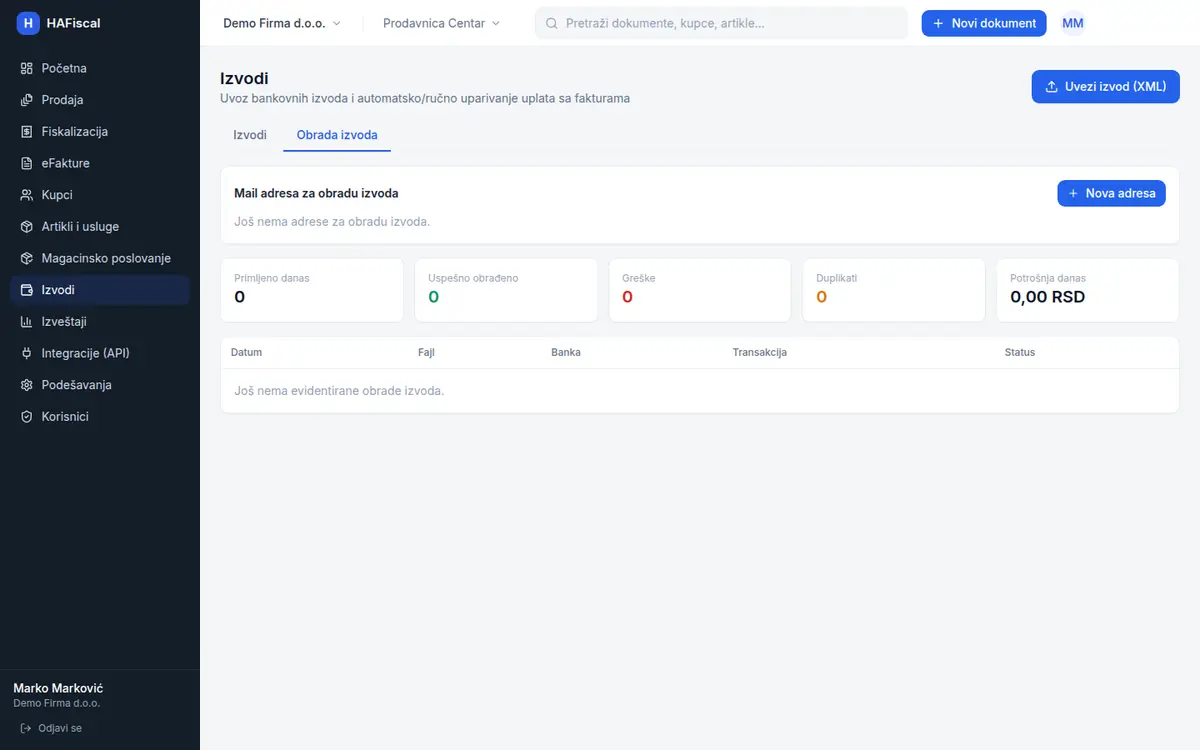Select the Obrada izvoda tab
Image resolution: width=1200 pixels, height=750 pixels.
pyautogui.click(x=337, y=135)
